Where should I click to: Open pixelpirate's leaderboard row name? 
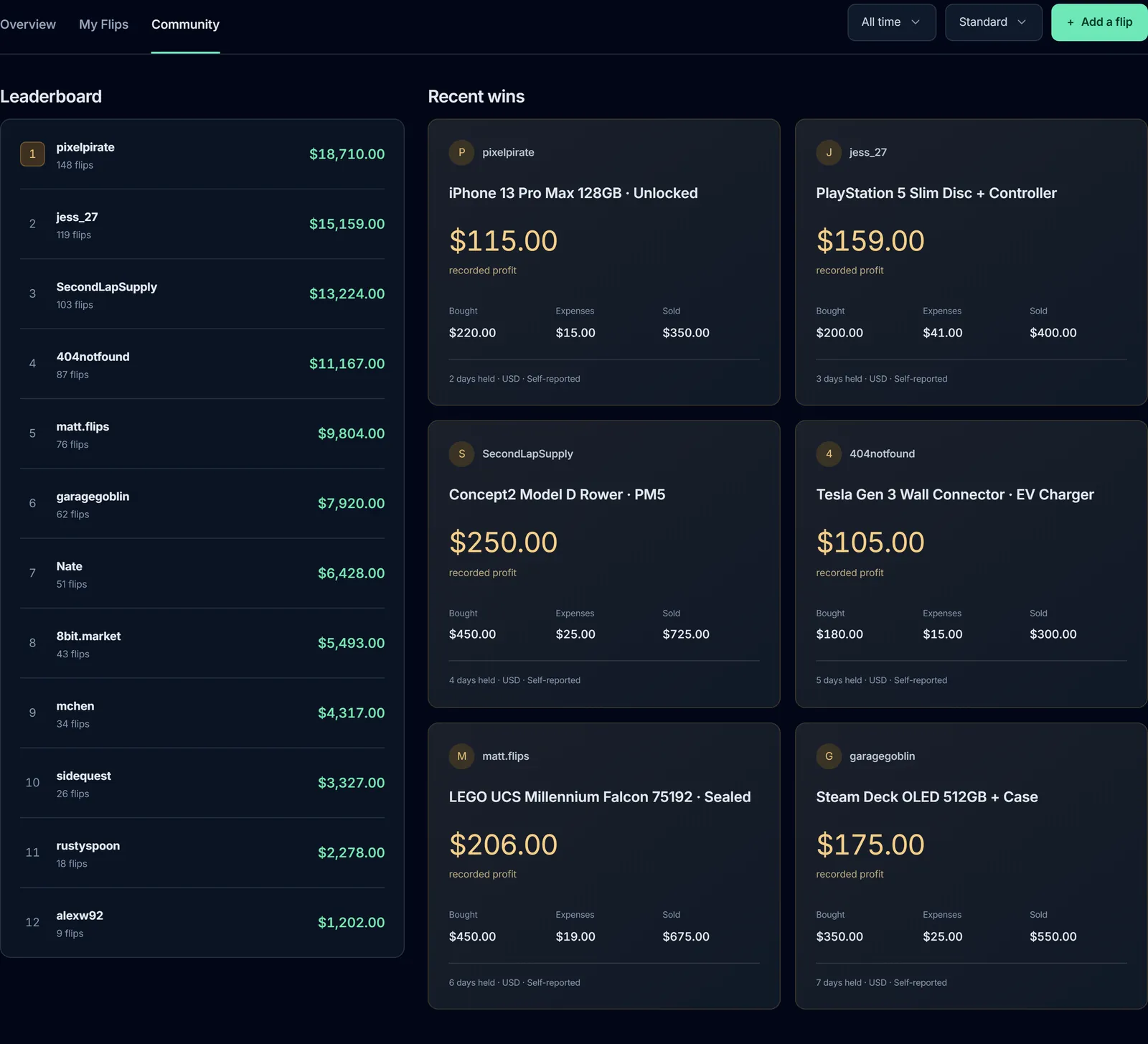tap(85, 147)
